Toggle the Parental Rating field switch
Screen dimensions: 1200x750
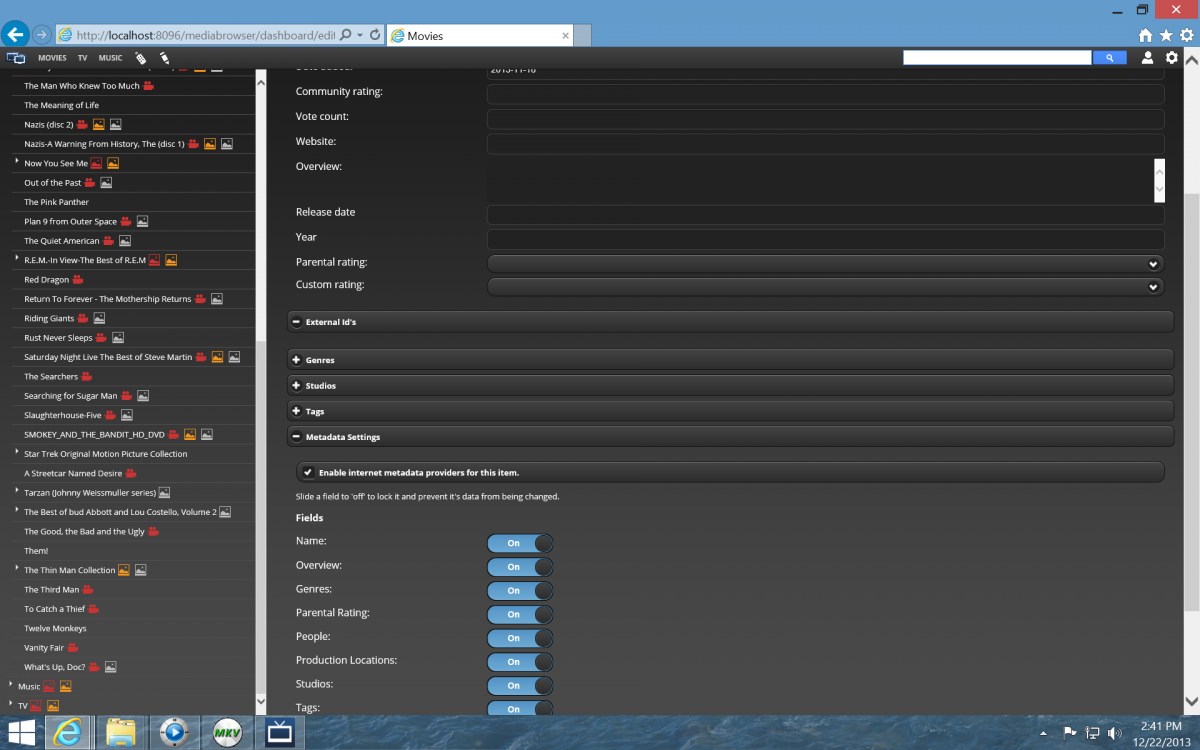tap(520, 614)
